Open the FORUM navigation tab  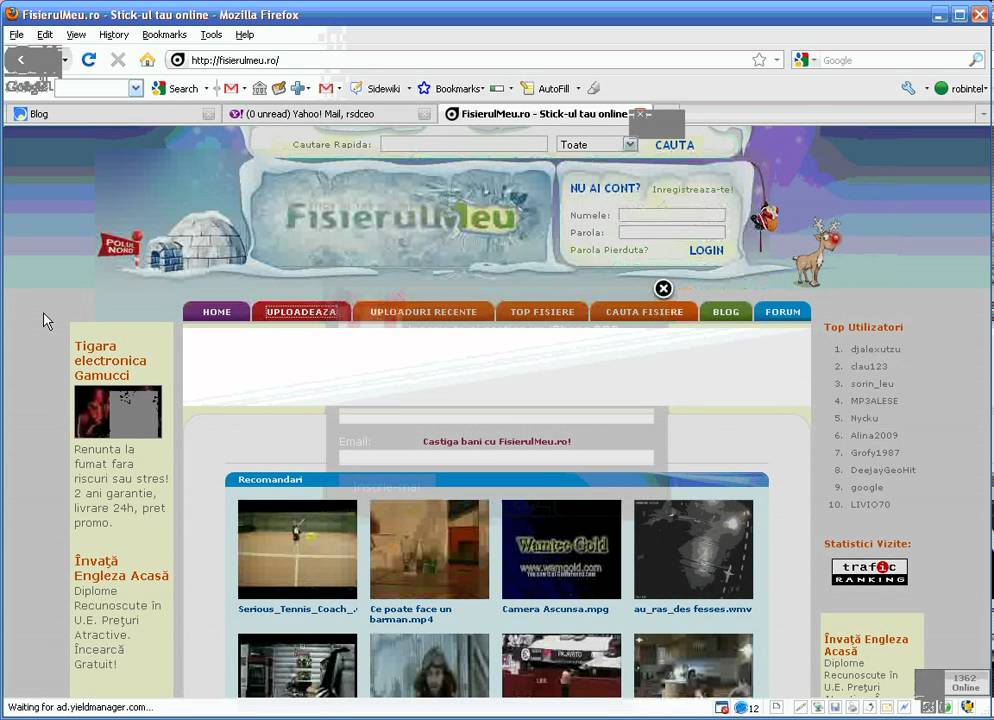point(783,312)
